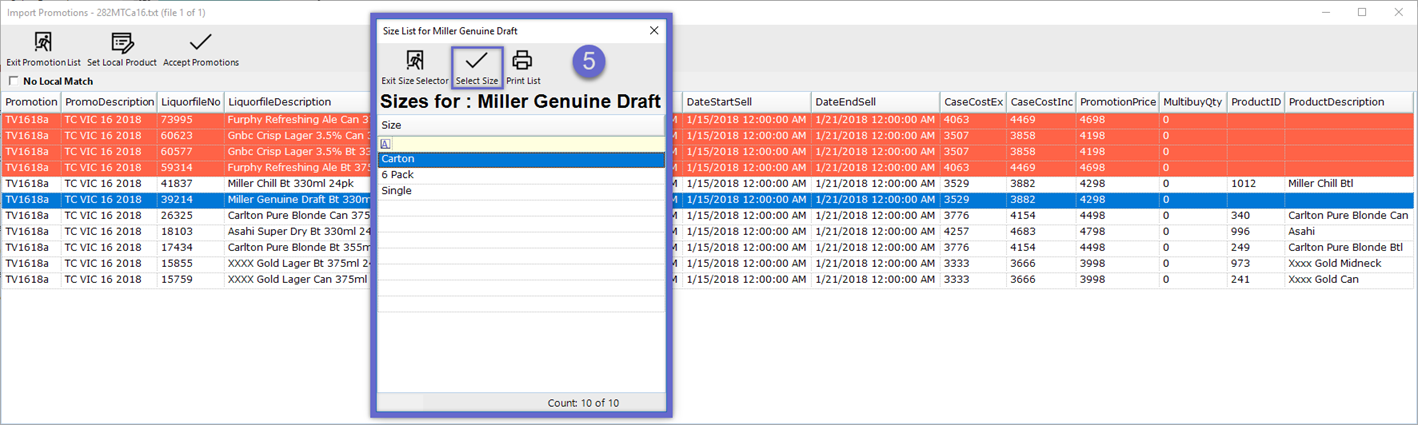Click PromotionPrice 4798 cell

pos(1118,232)
